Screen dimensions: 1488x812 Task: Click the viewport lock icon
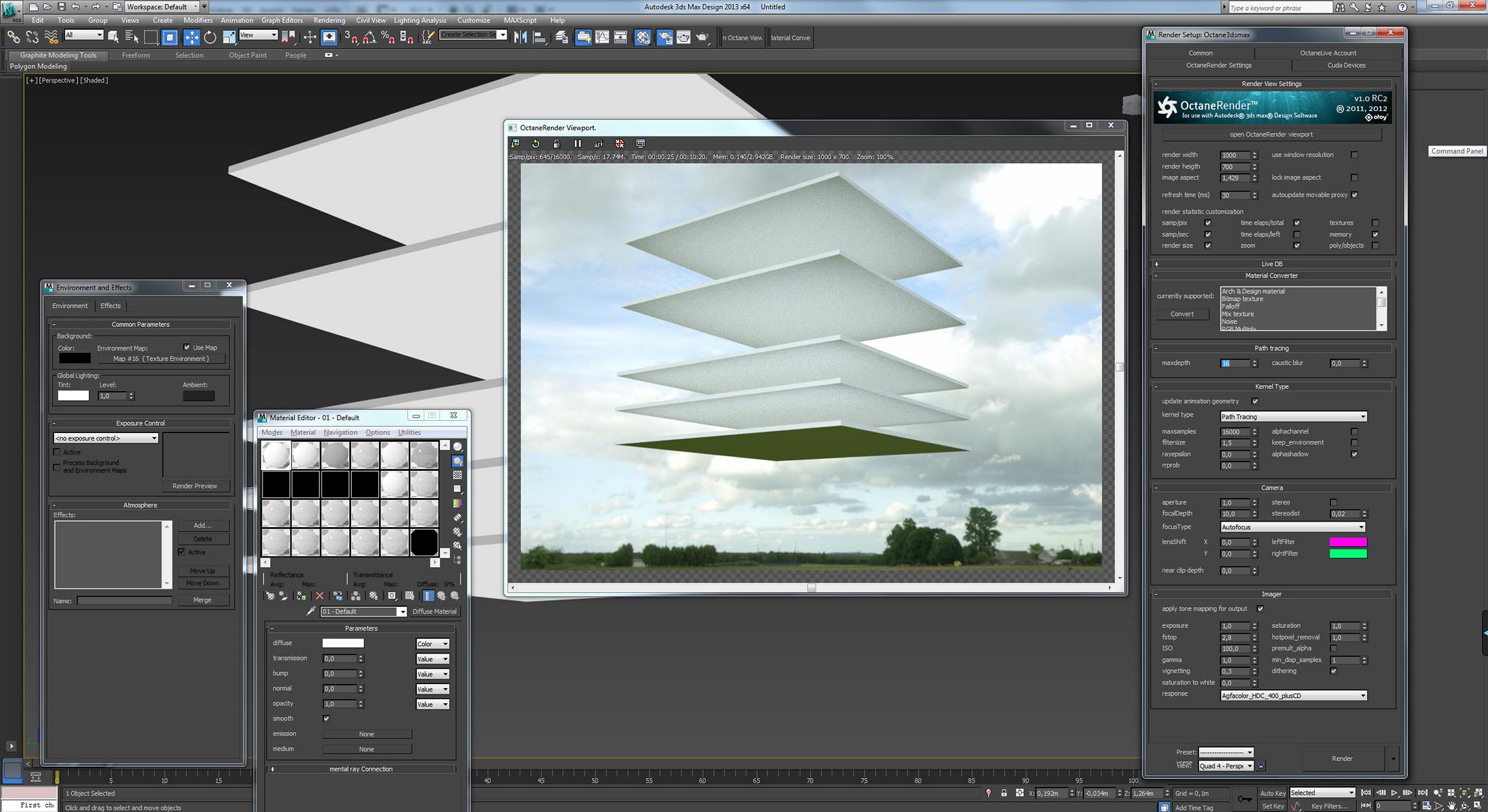coord(556,143)
